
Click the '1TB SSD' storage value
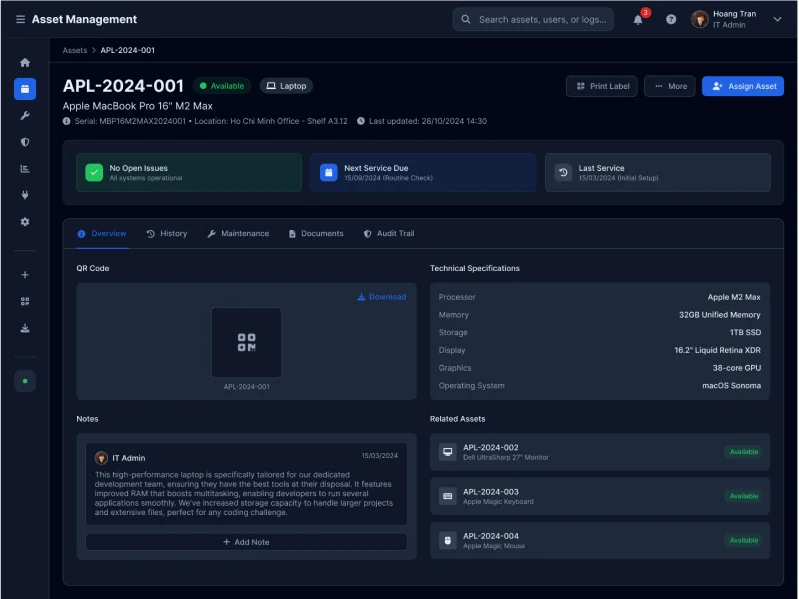coord(745,333)
